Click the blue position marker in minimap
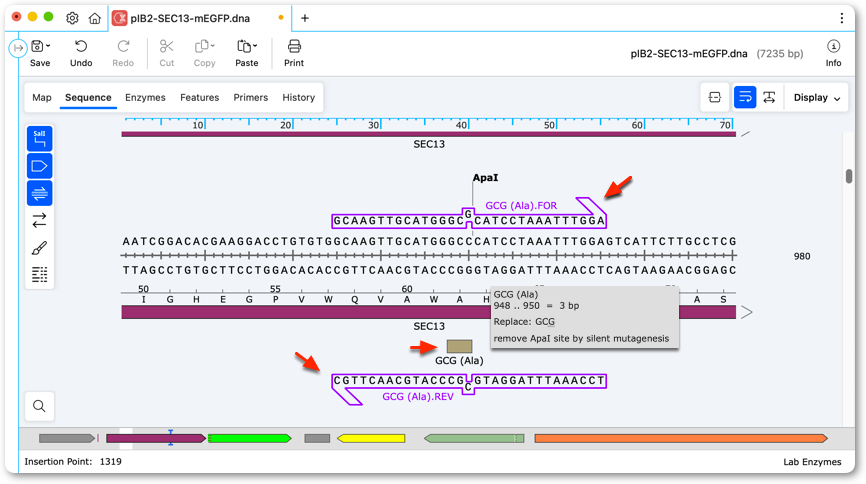The width and height of the screenshot is (866, 484). pos(171,438)
